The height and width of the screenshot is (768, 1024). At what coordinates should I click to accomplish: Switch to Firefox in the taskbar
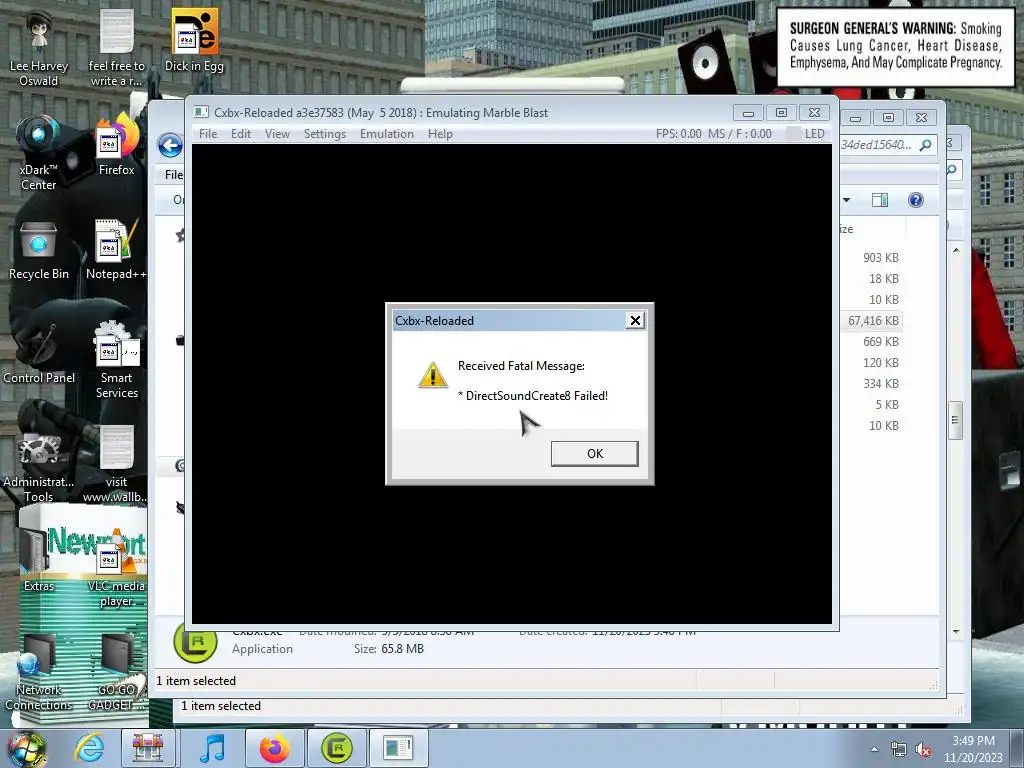tap(274, 748)
